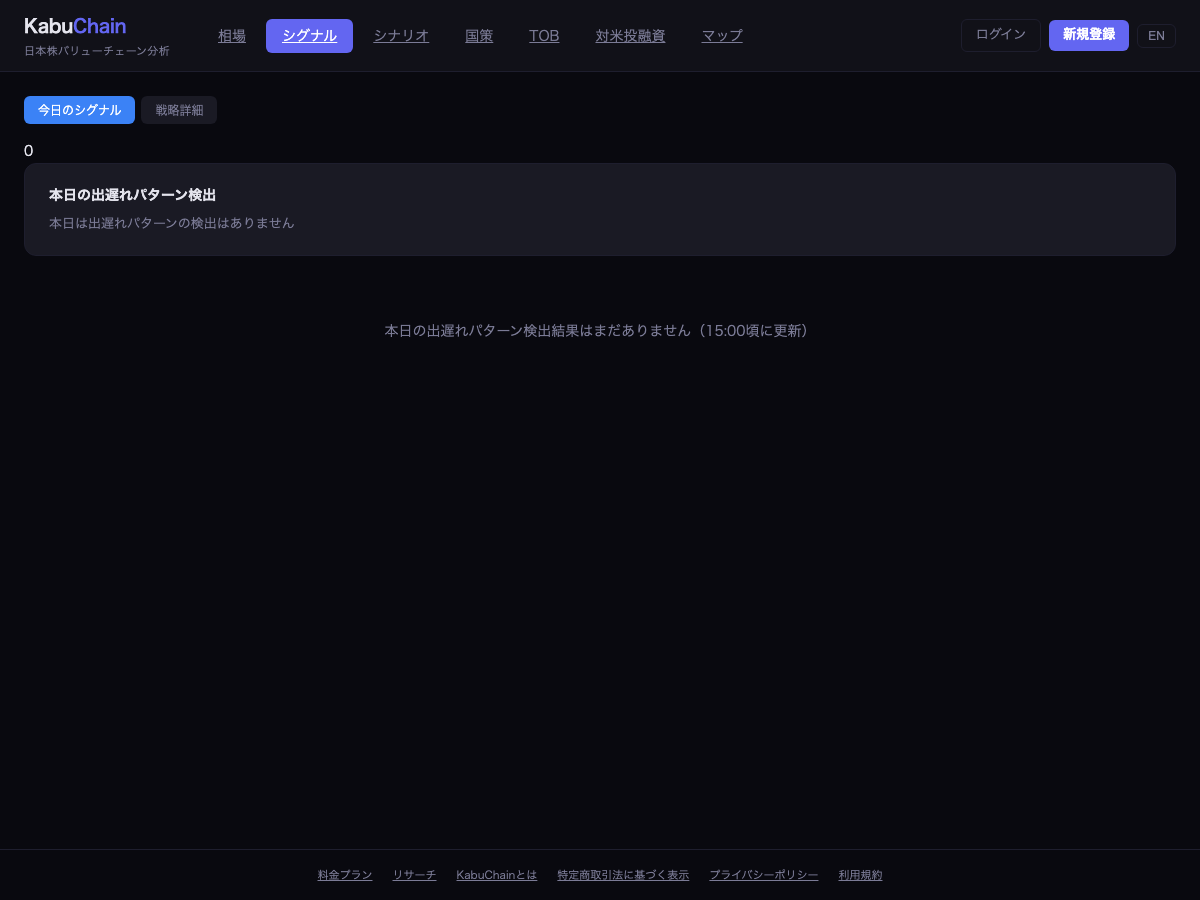Viewport: 1200px width, 900px height.
Task: View the 特定商取引法に基づく表示 link
Action: coord(623,875)
